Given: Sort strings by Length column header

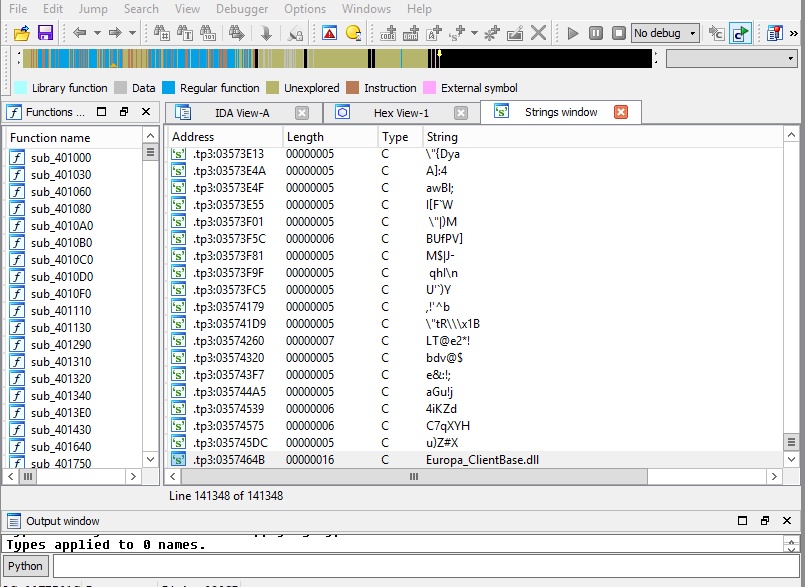Looking at the screenshot, I should (330, 137).
